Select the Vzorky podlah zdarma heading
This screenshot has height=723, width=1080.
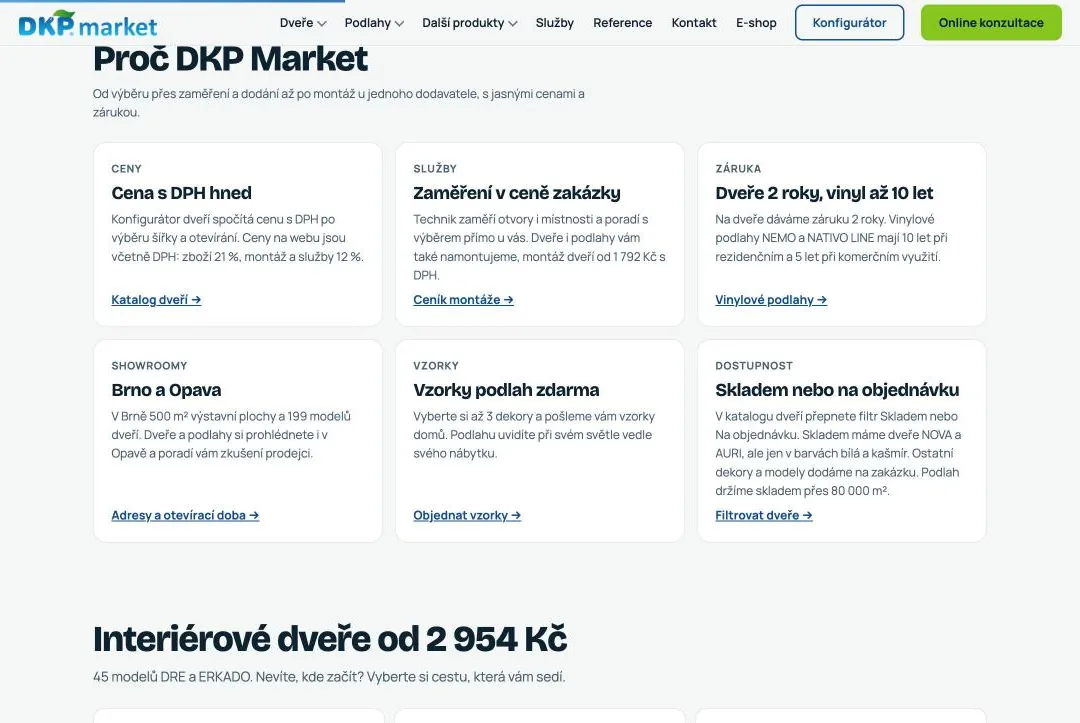click(506, 390)
